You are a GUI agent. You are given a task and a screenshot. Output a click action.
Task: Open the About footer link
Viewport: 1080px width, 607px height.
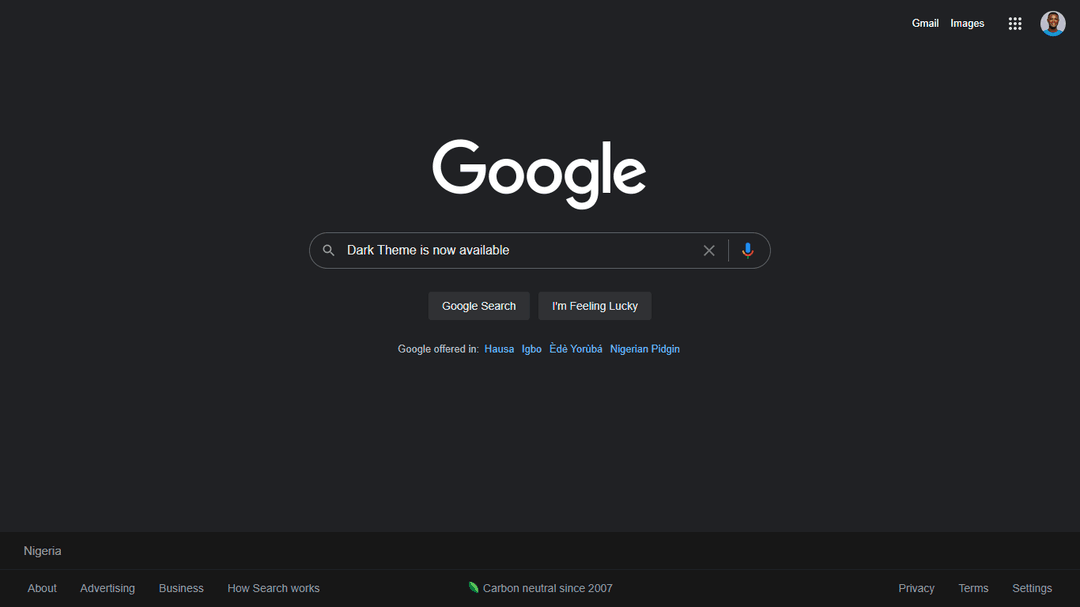pos(42,588)
